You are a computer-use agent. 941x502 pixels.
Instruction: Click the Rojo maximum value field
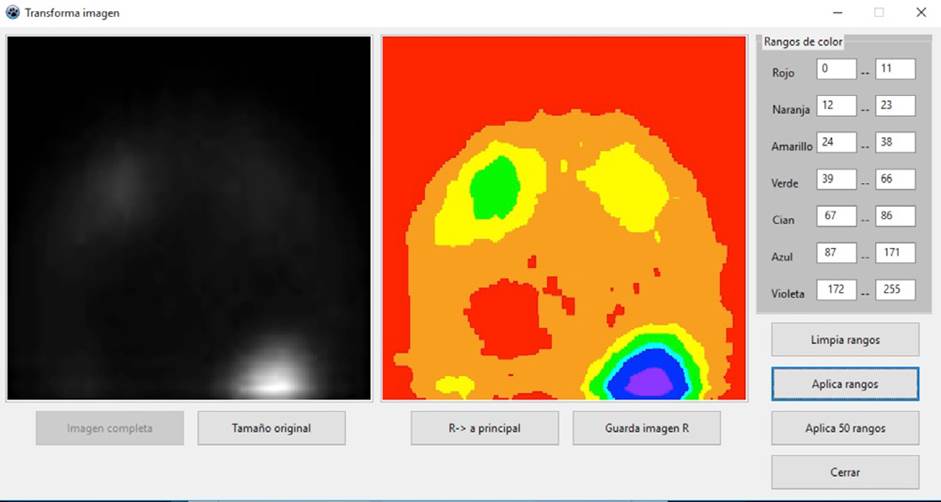pyautogui.click(x=895, y=69)
